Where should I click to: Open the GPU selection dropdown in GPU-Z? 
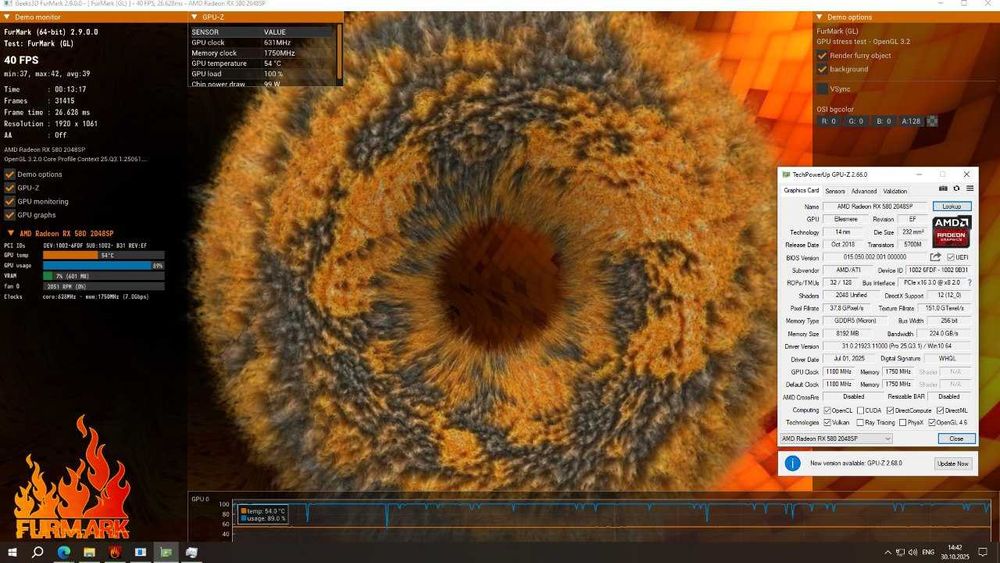coord(836,439)
